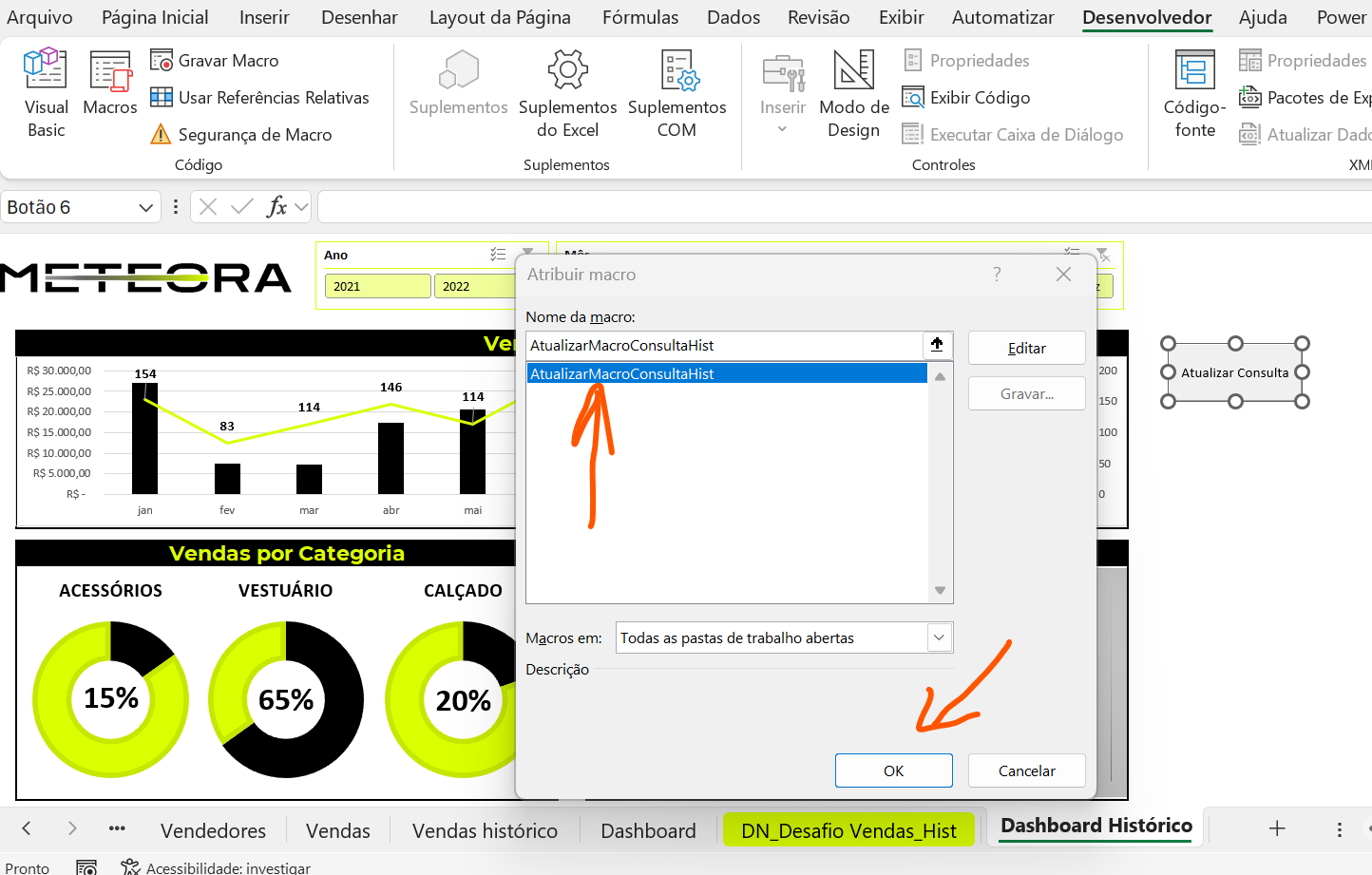This screenshot has width=1372, height=875.
Task: Click the 65% VESTUÁRIO donut chart
Action: coord(286,699)
